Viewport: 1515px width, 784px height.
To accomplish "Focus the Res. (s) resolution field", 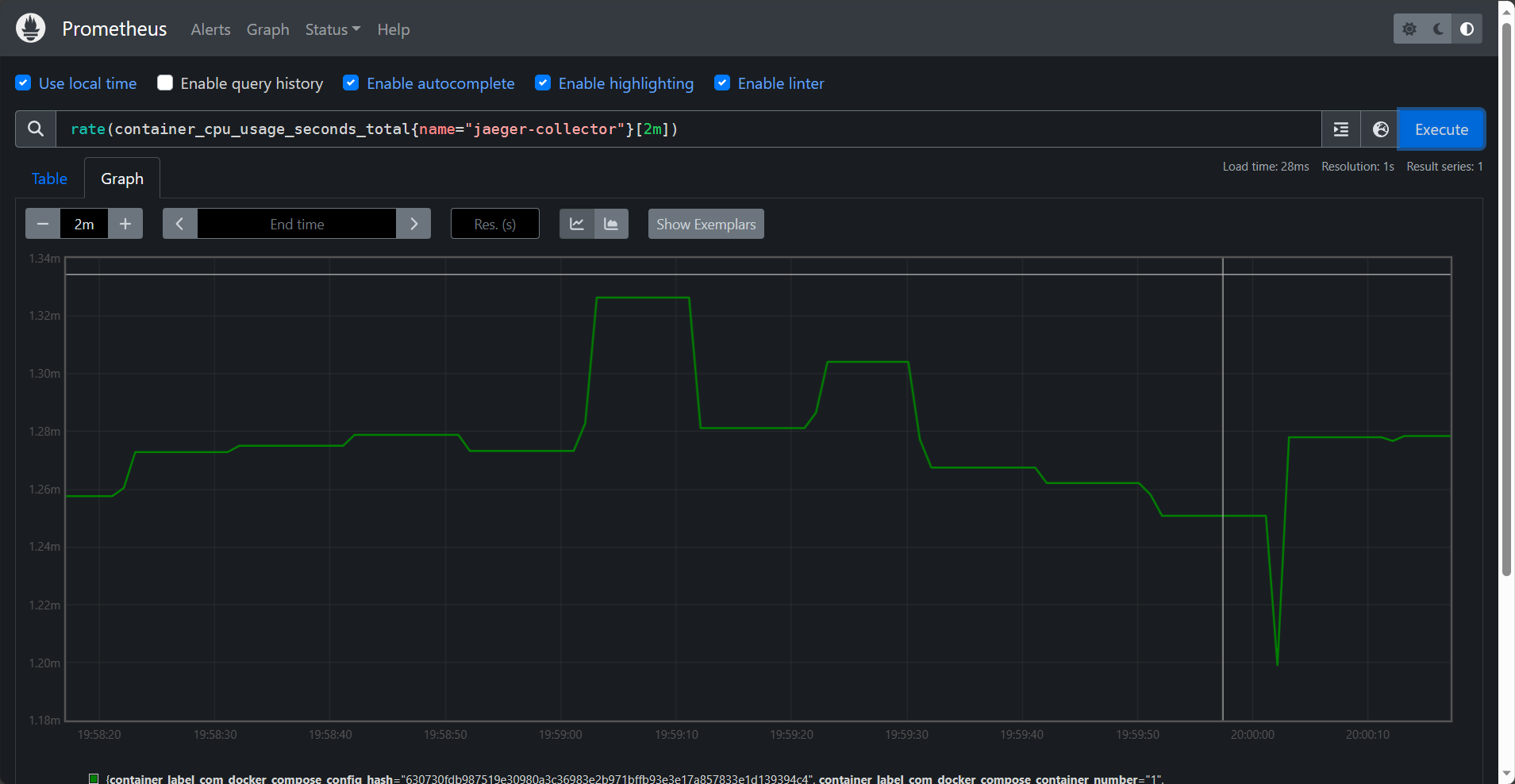I will click(495, 224).
